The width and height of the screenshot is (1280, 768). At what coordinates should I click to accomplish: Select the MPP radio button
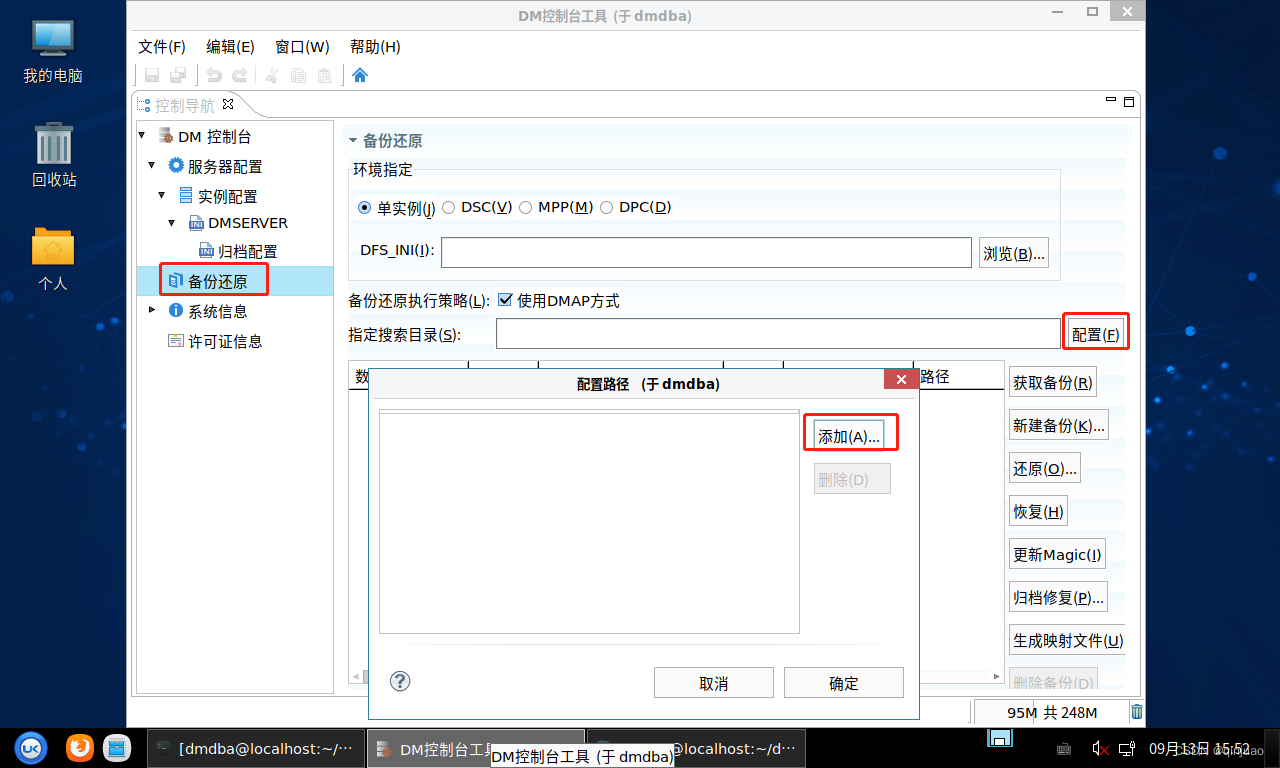tap(525, 207)
